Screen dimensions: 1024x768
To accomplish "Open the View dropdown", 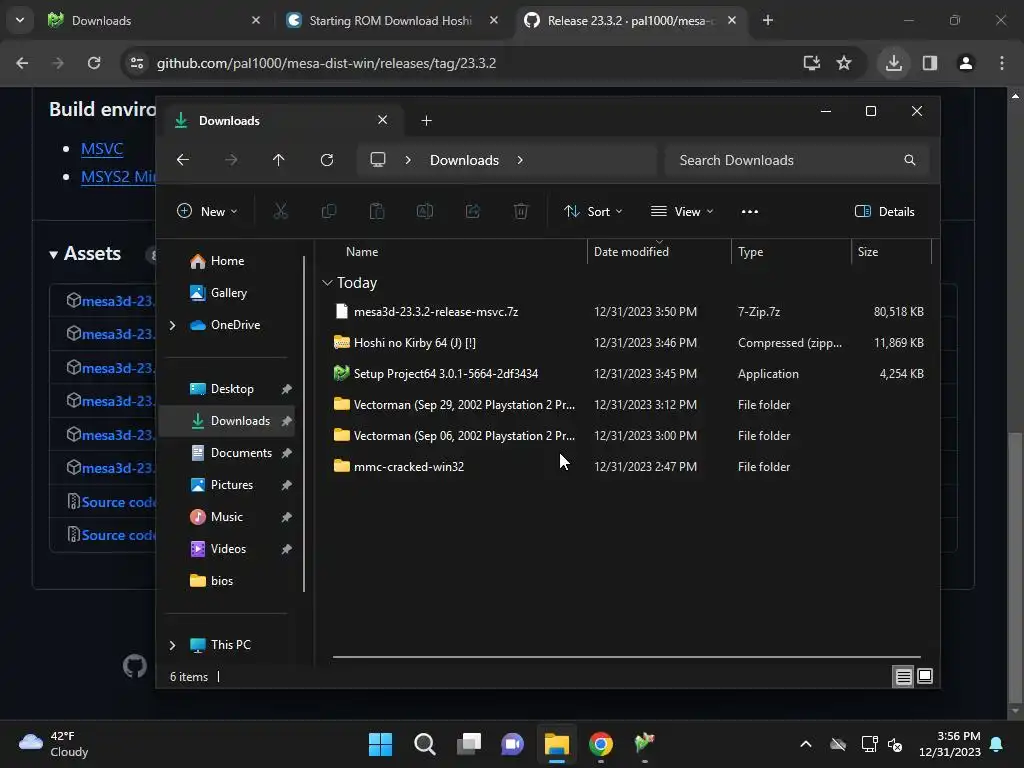I will coord(682,211).
